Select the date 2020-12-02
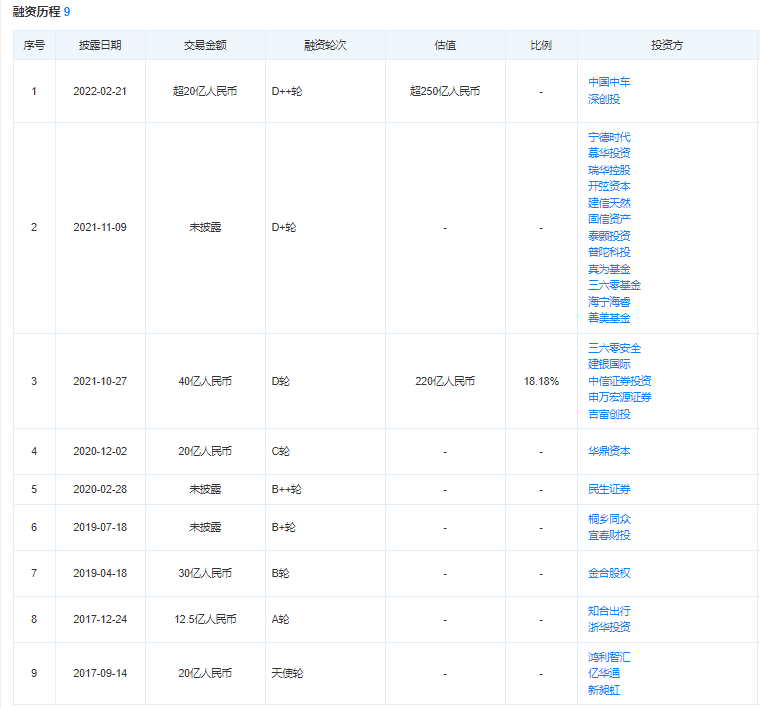 tap(100, 451)
